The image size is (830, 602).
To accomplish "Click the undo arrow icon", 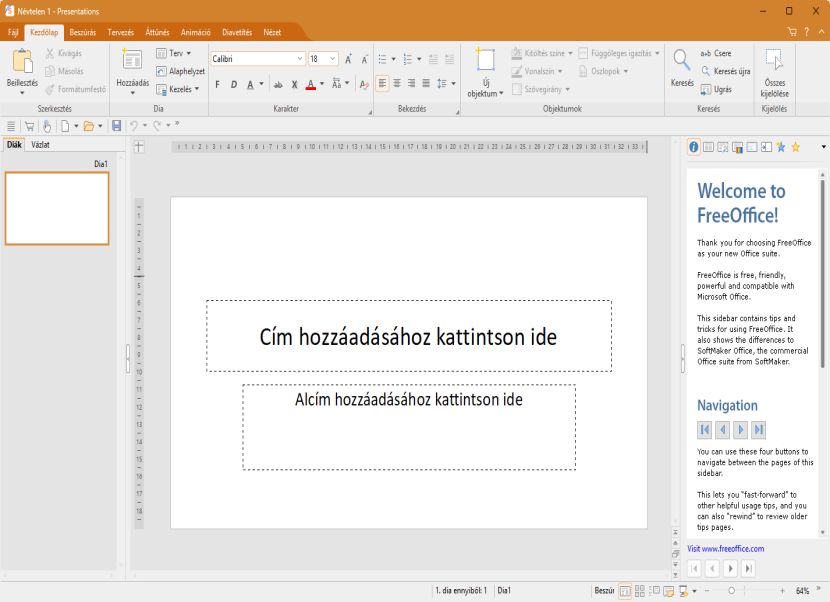I will pos(134,126).
